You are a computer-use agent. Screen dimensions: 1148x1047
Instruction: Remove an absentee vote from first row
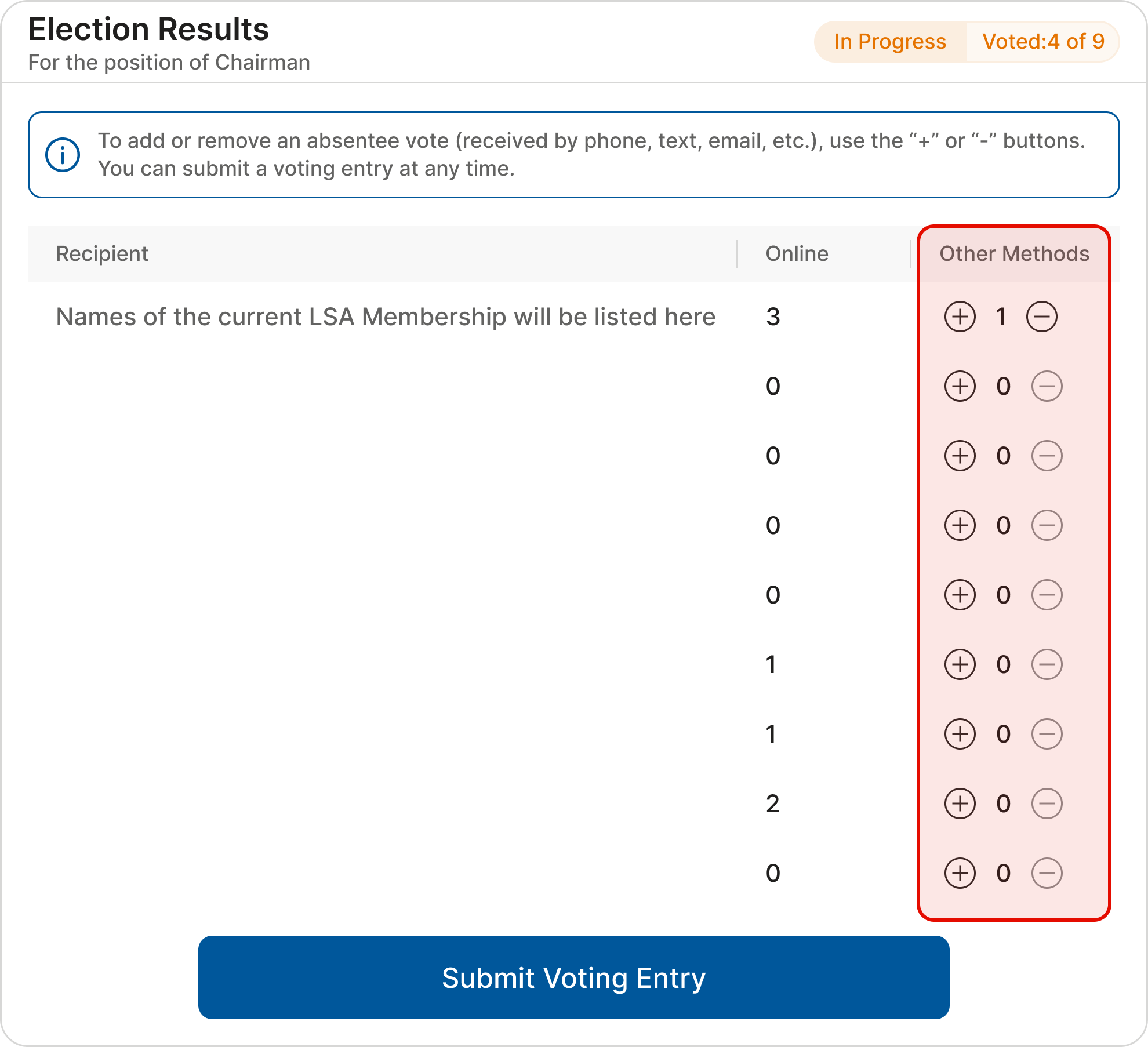pos(1041,317)
